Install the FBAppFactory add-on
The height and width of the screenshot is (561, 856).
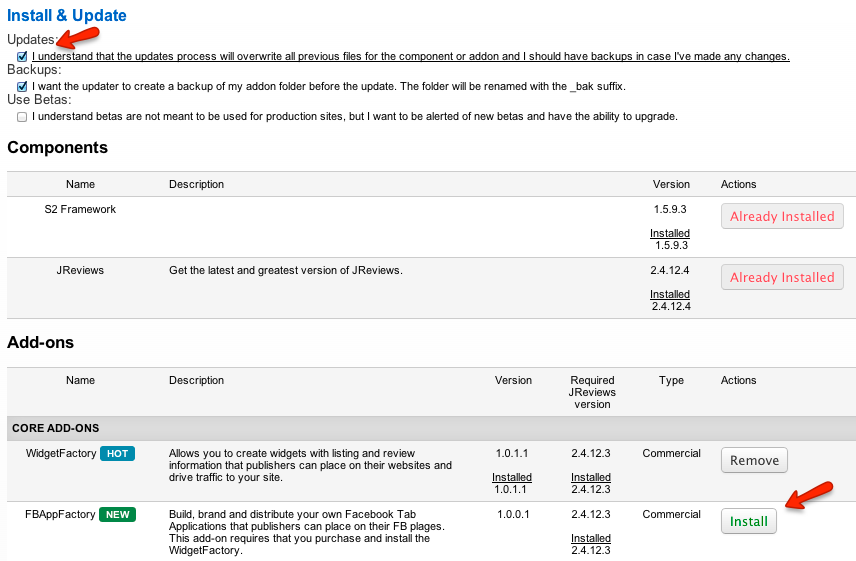click(748, 521)
